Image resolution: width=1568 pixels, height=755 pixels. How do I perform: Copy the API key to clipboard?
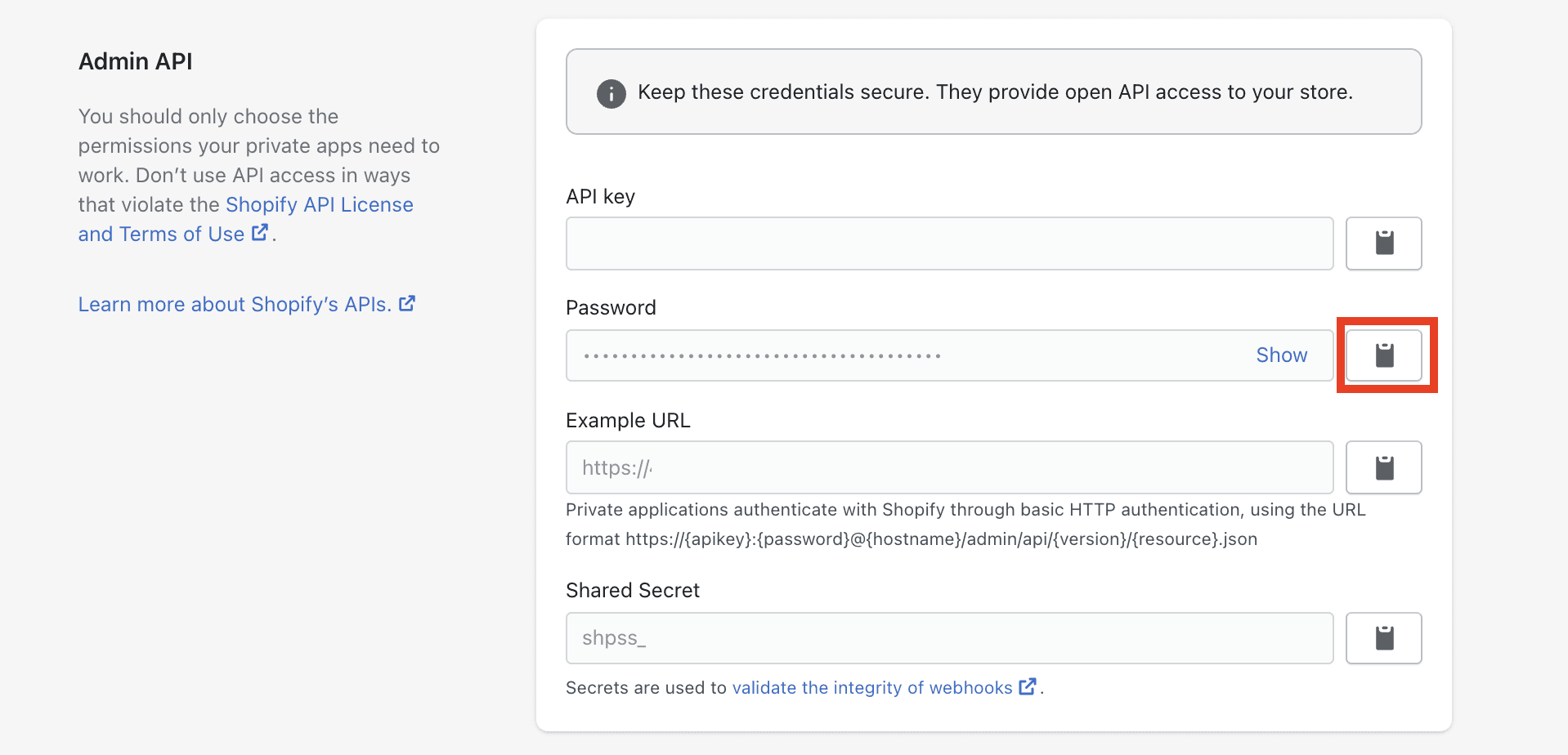[1383, 243]
